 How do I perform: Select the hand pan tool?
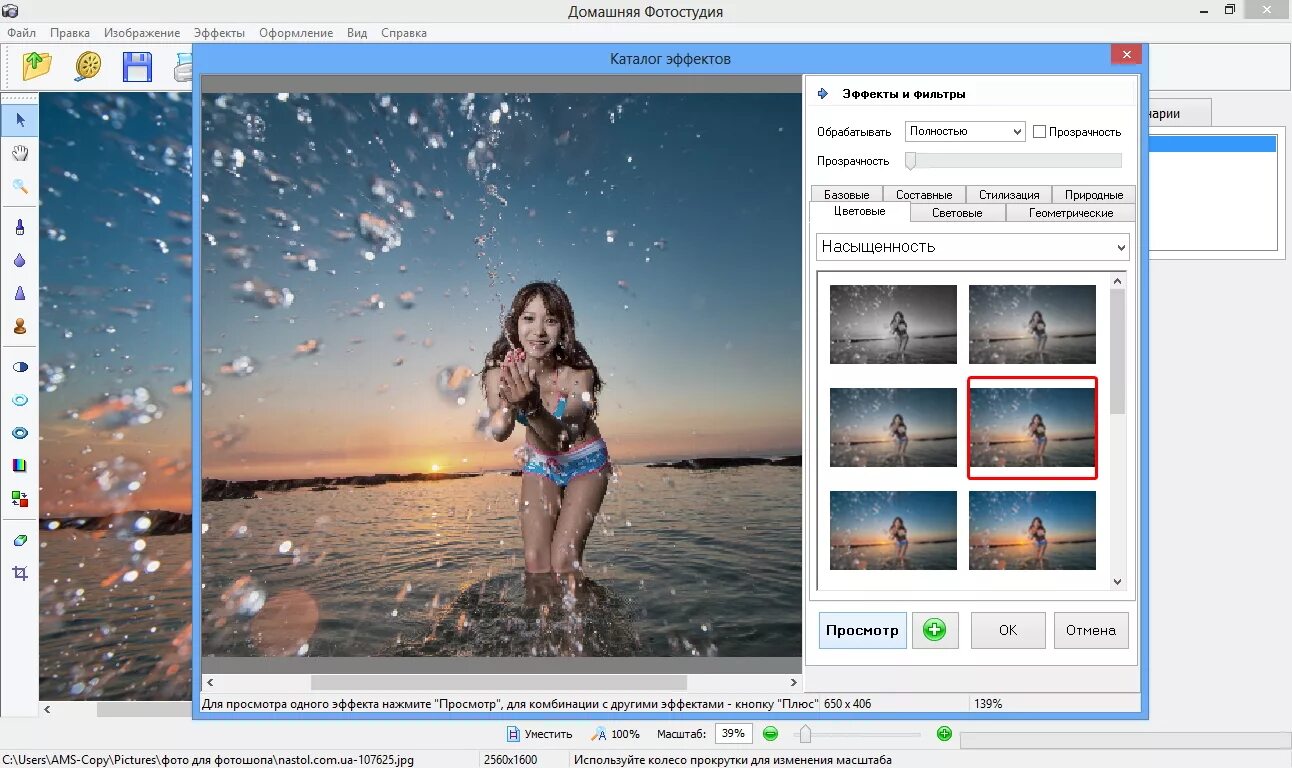click(x=20, y=153)
